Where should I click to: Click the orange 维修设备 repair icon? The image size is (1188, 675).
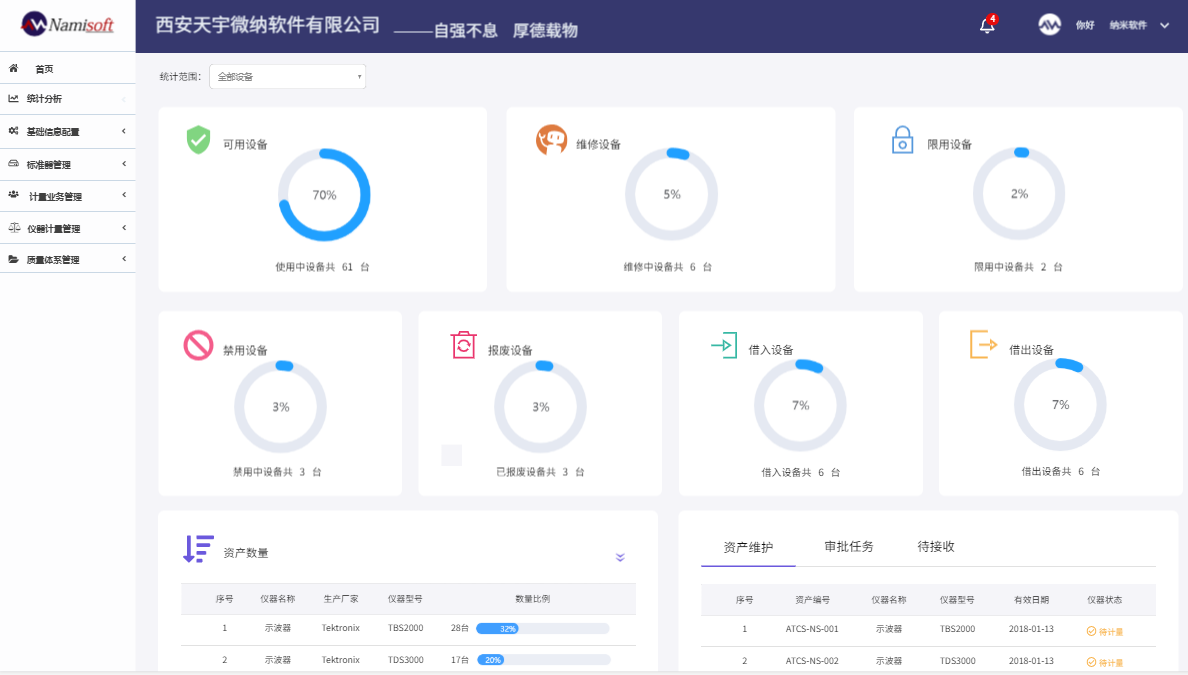pyautogui.click(x=551, y=140)
